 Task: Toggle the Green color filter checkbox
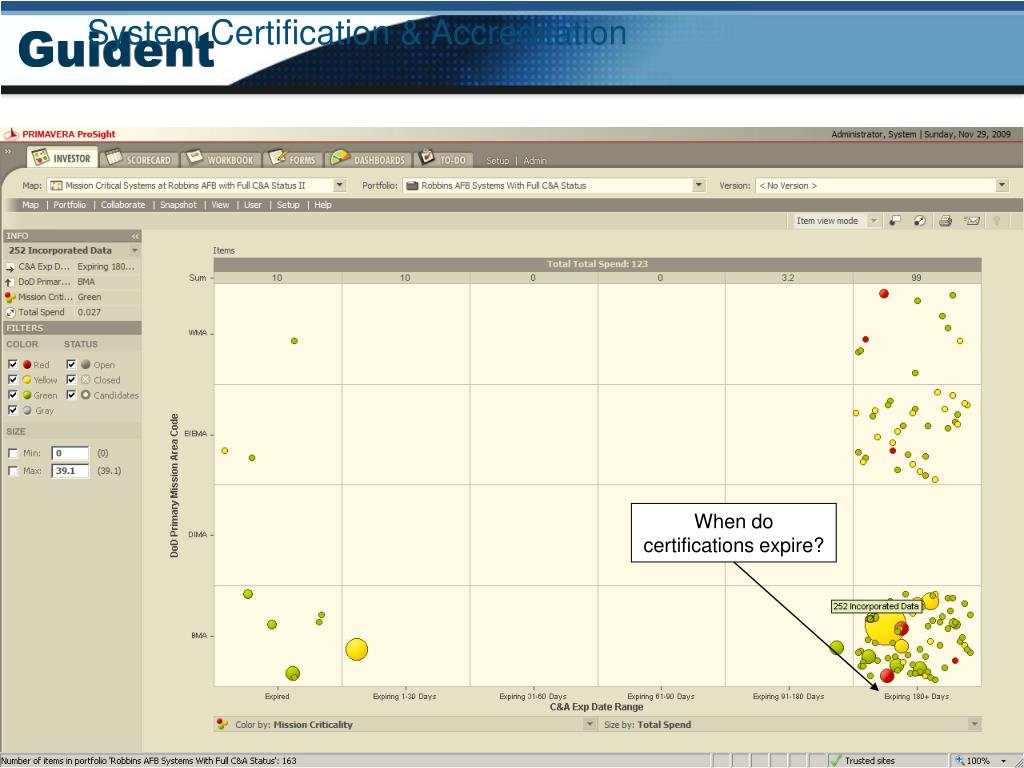[12, 395]
